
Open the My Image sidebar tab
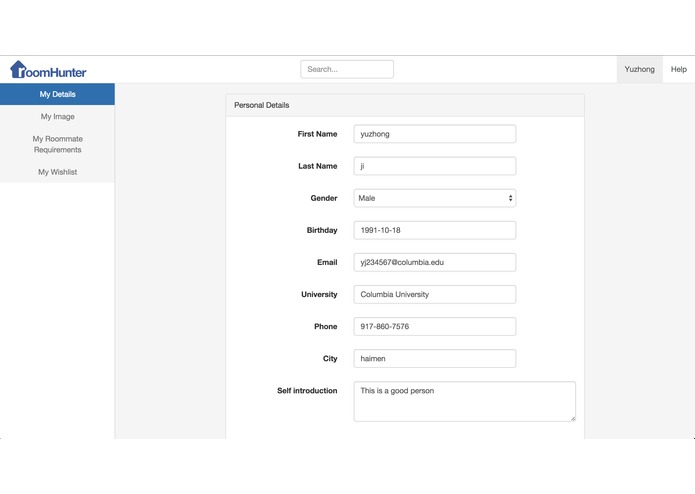click(57, 117)
